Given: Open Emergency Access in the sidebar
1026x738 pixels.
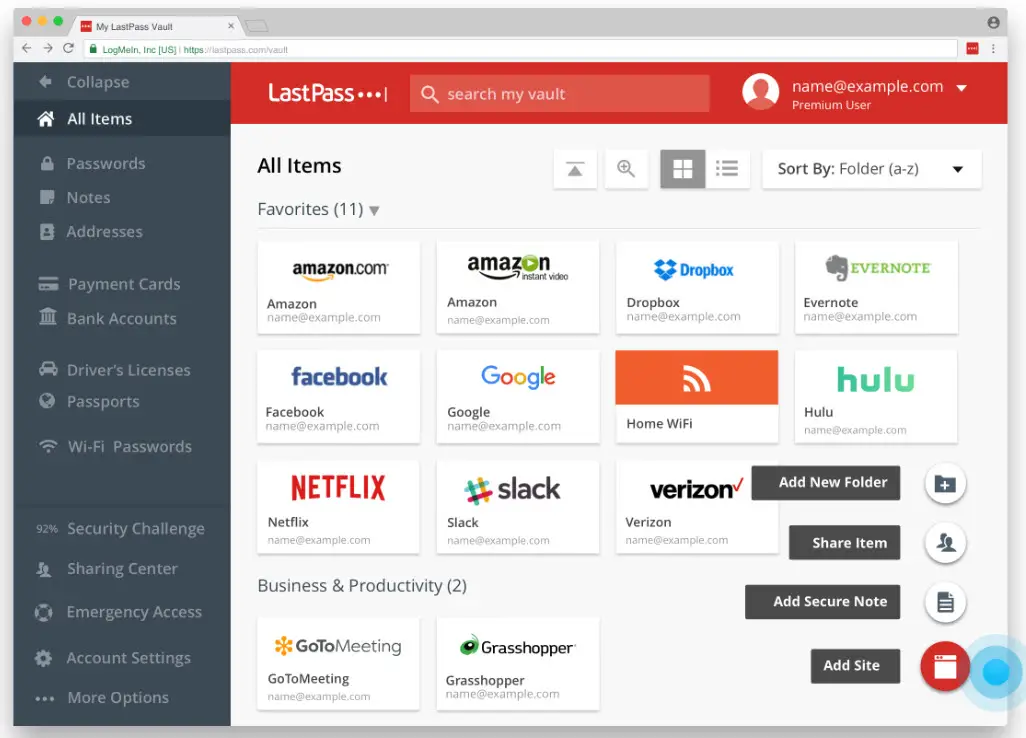Looking at the screenshot, I should tap(134, 612).
